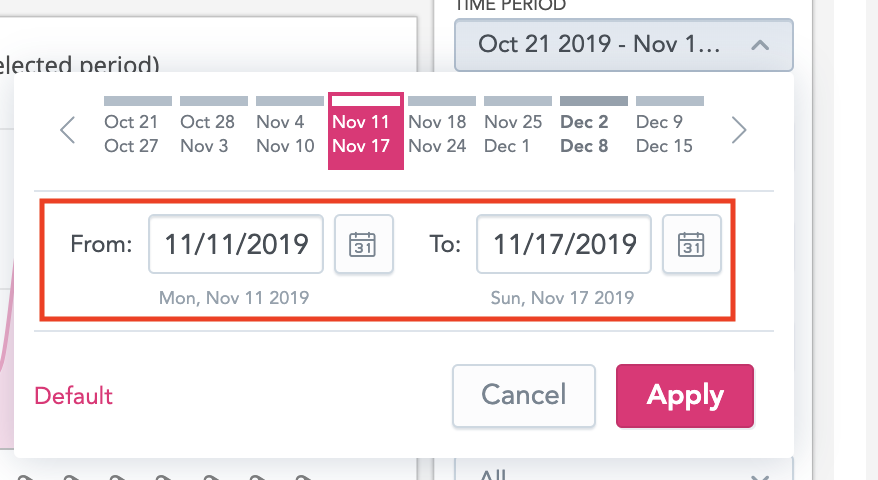878x480 pixels.
Task: Click the Oct 21 2019 - Nov 1... period text
Action: click(x=598, y=45)
